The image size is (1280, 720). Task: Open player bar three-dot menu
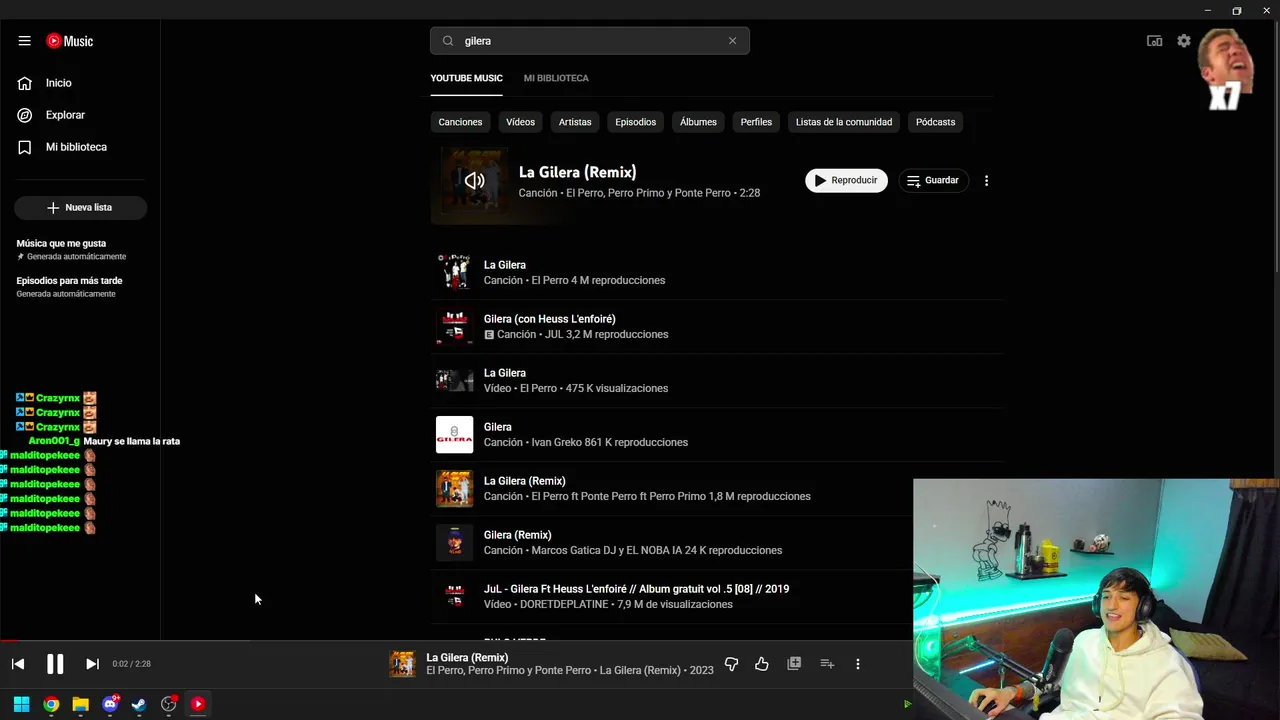(857, 664)
